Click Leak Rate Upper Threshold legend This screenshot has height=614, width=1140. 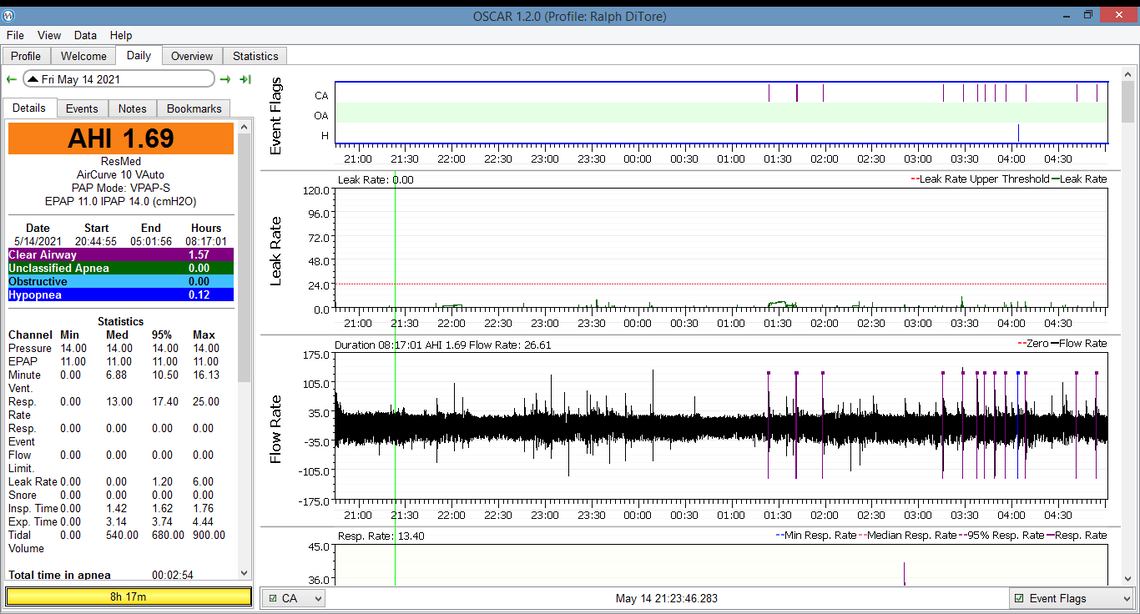coord(980,179)
